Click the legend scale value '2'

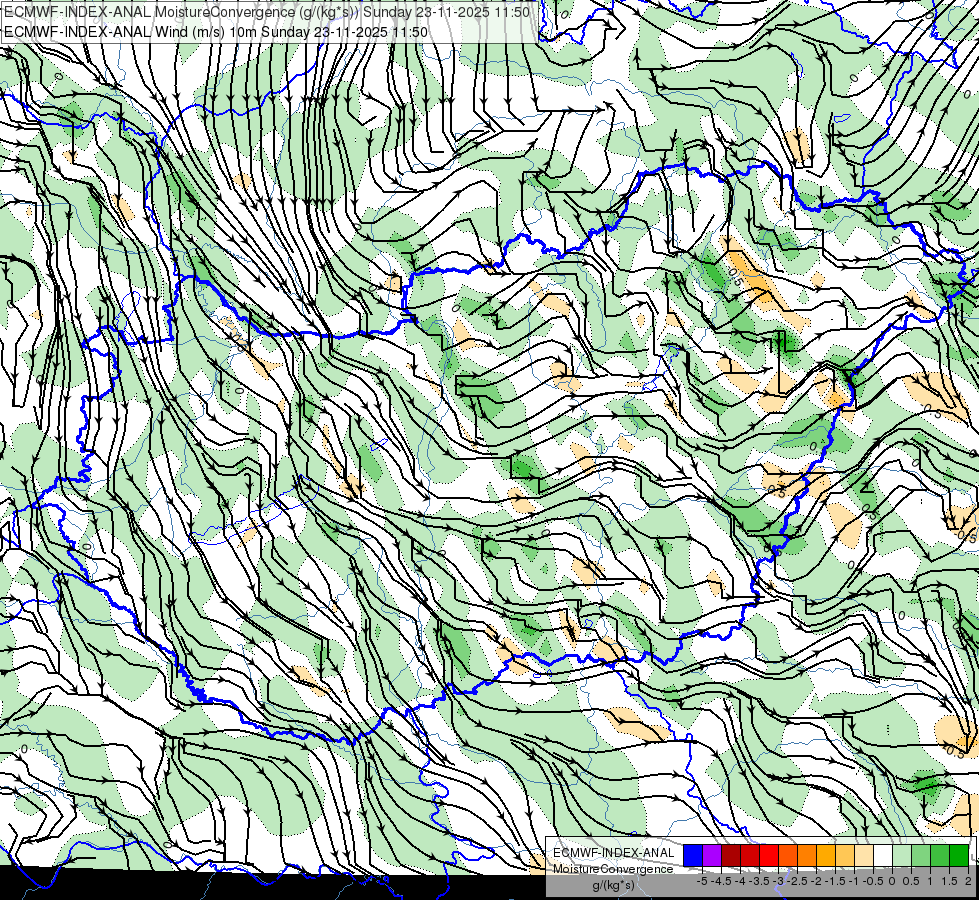[968, 881]
